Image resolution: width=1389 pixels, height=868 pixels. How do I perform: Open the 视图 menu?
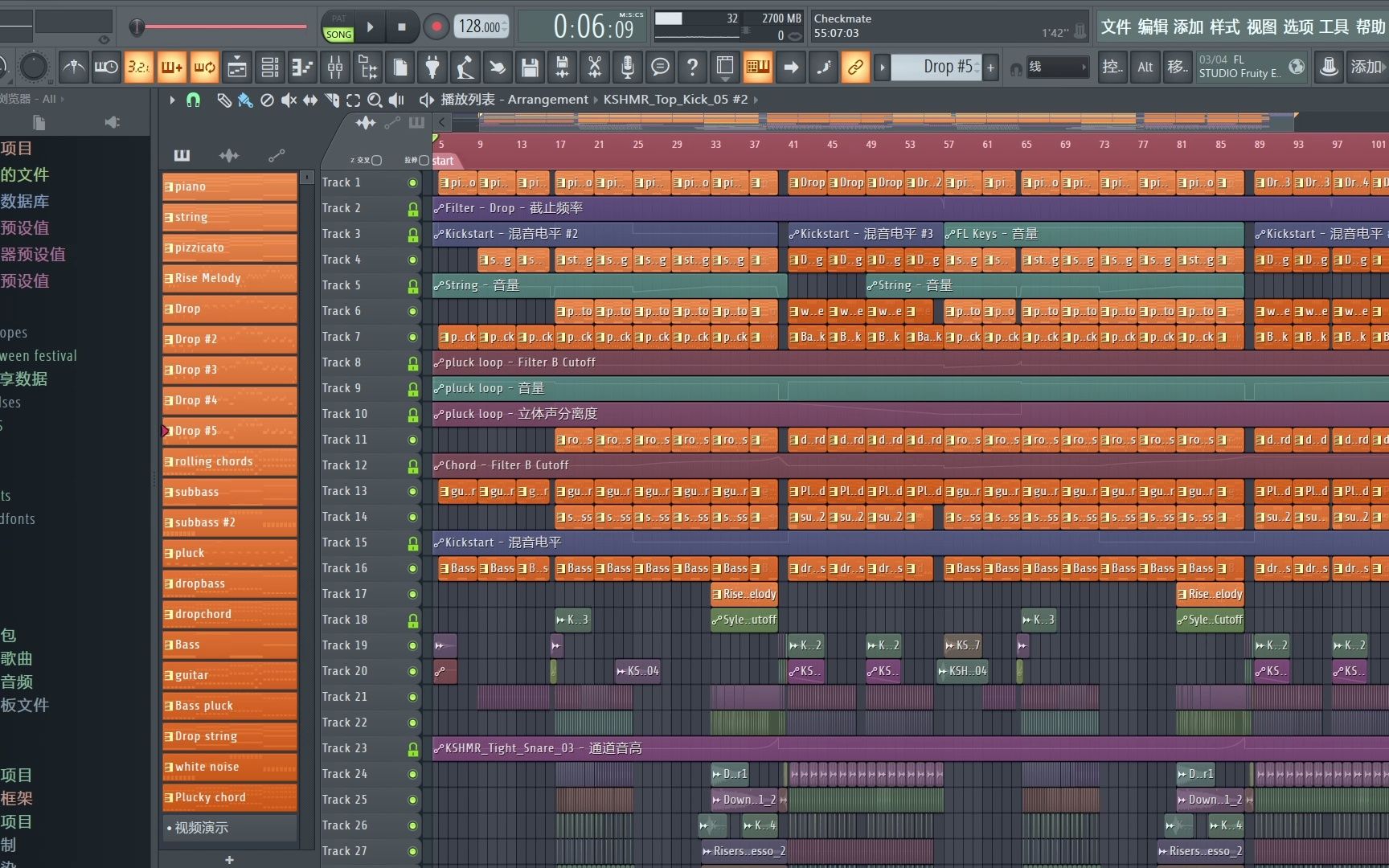pos(1261,27)
